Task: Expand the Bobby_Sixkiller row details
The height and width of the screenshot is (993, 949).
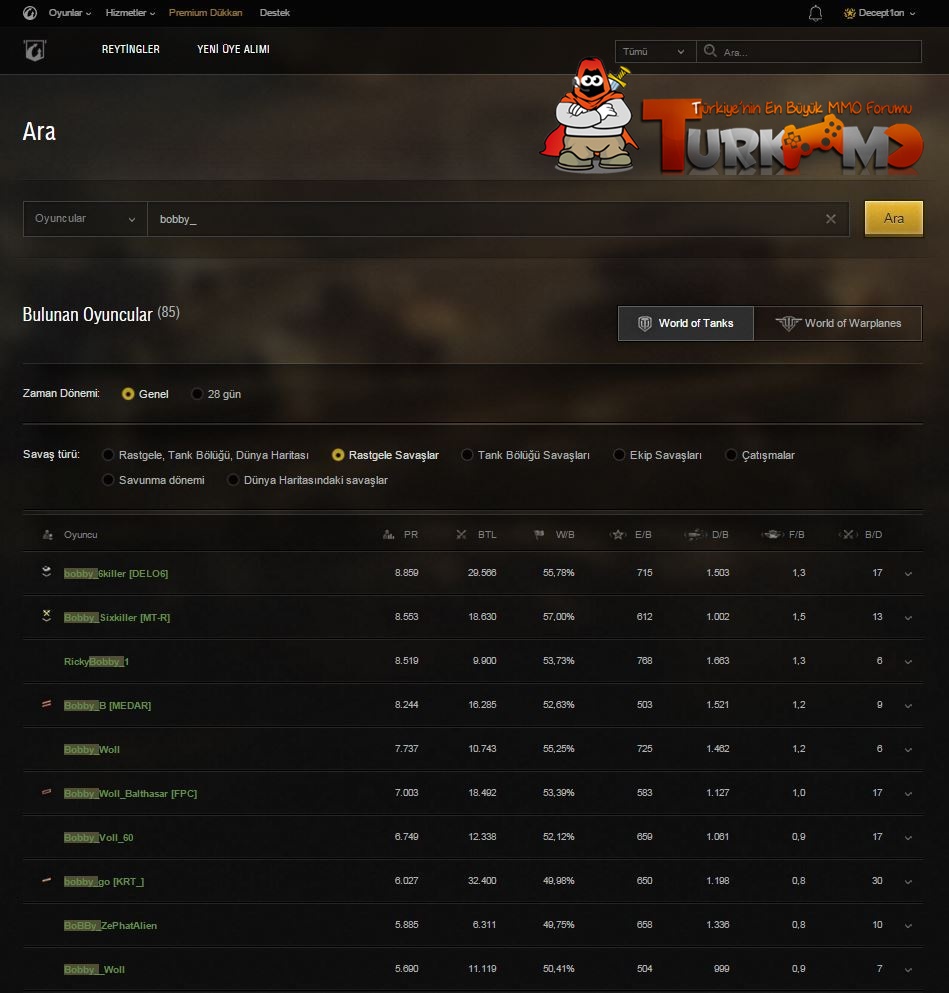Action: pyautogui.click(x=908, y=617)
